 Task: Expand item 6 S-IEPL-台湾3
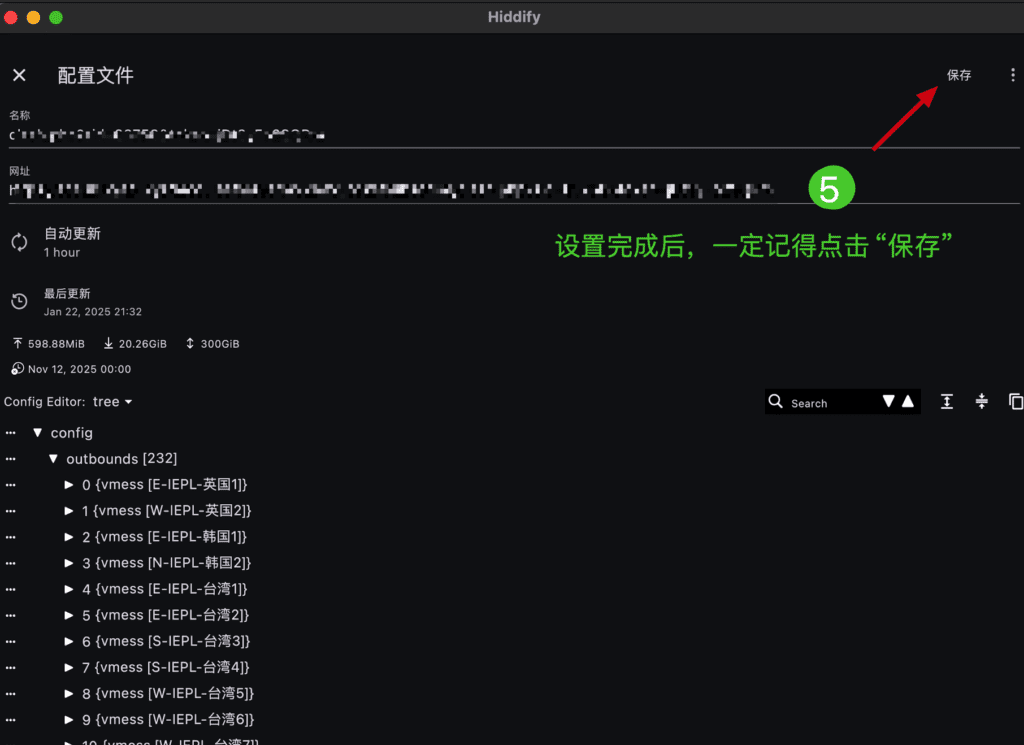tap(69, 641)
